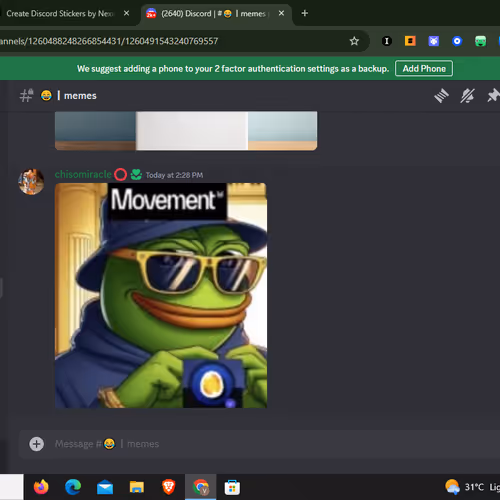Click the blue circle extension icon
500x500 pixels.
[x=457, y=41]
